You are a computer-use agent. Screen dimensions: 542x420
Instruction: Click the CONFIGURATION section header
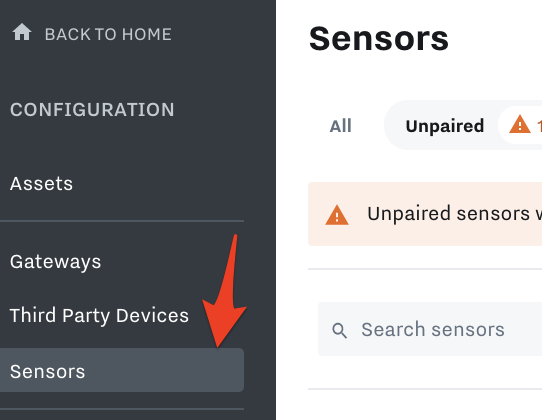pos(92,110)
